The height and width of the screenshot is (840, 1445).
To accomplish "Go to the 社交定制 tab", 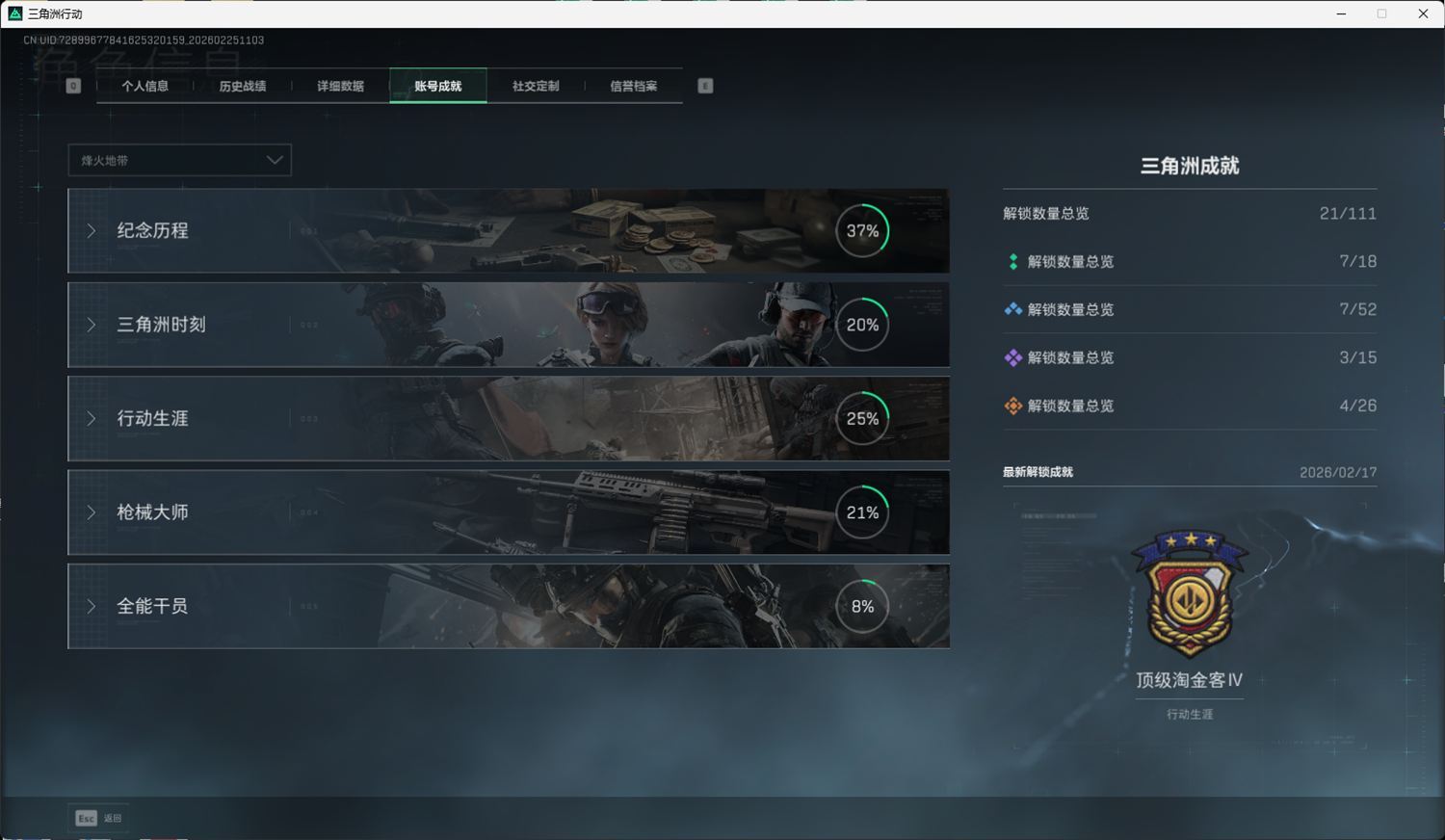I will 536,86.
